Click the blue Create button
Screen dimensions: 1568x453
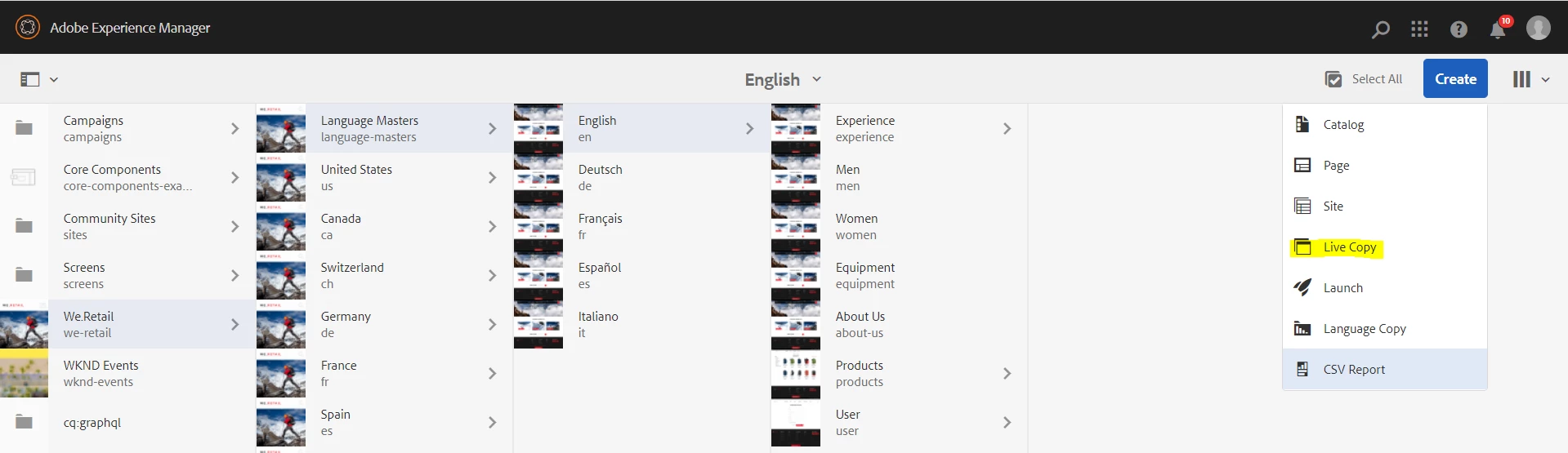click(x=1455, y=78)
